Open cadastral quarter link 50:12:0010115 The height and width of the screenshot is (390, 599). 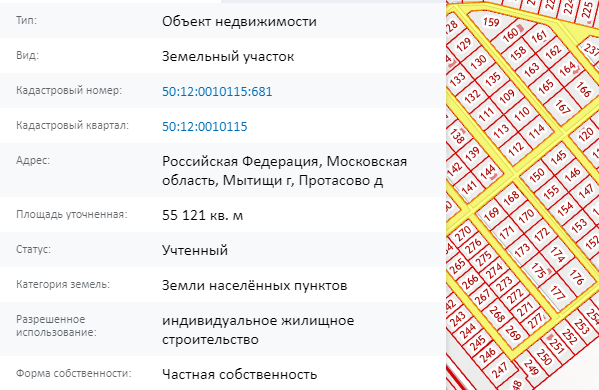205,126
